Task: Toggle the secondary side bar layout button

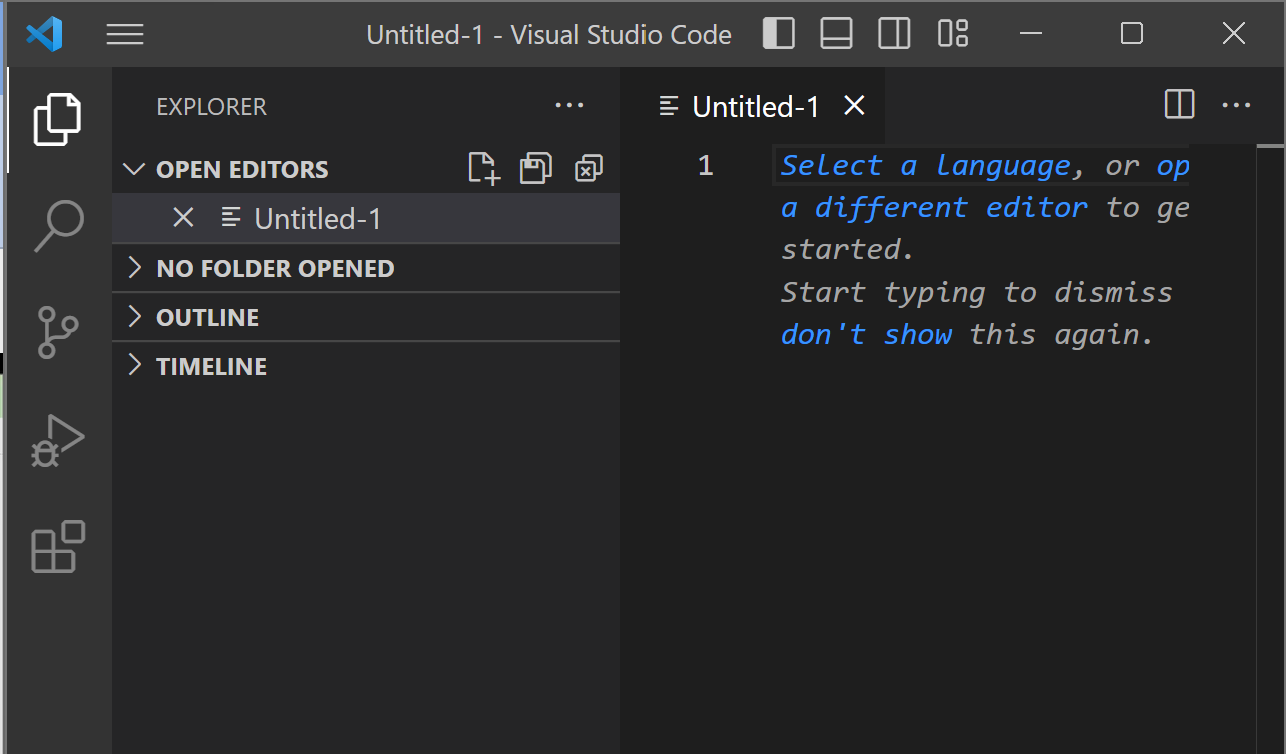Action: [x=894, y=34]
